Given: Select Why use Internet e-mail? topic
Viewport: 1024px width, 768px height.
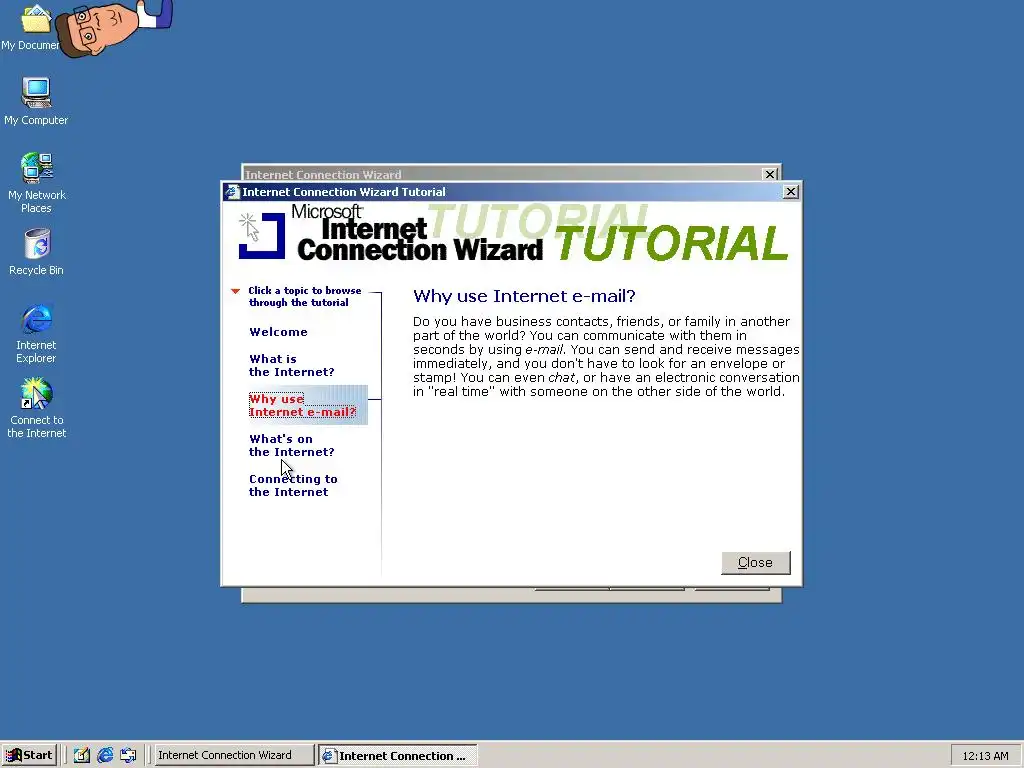Looking at the screenshot, I should pos(303,405).
